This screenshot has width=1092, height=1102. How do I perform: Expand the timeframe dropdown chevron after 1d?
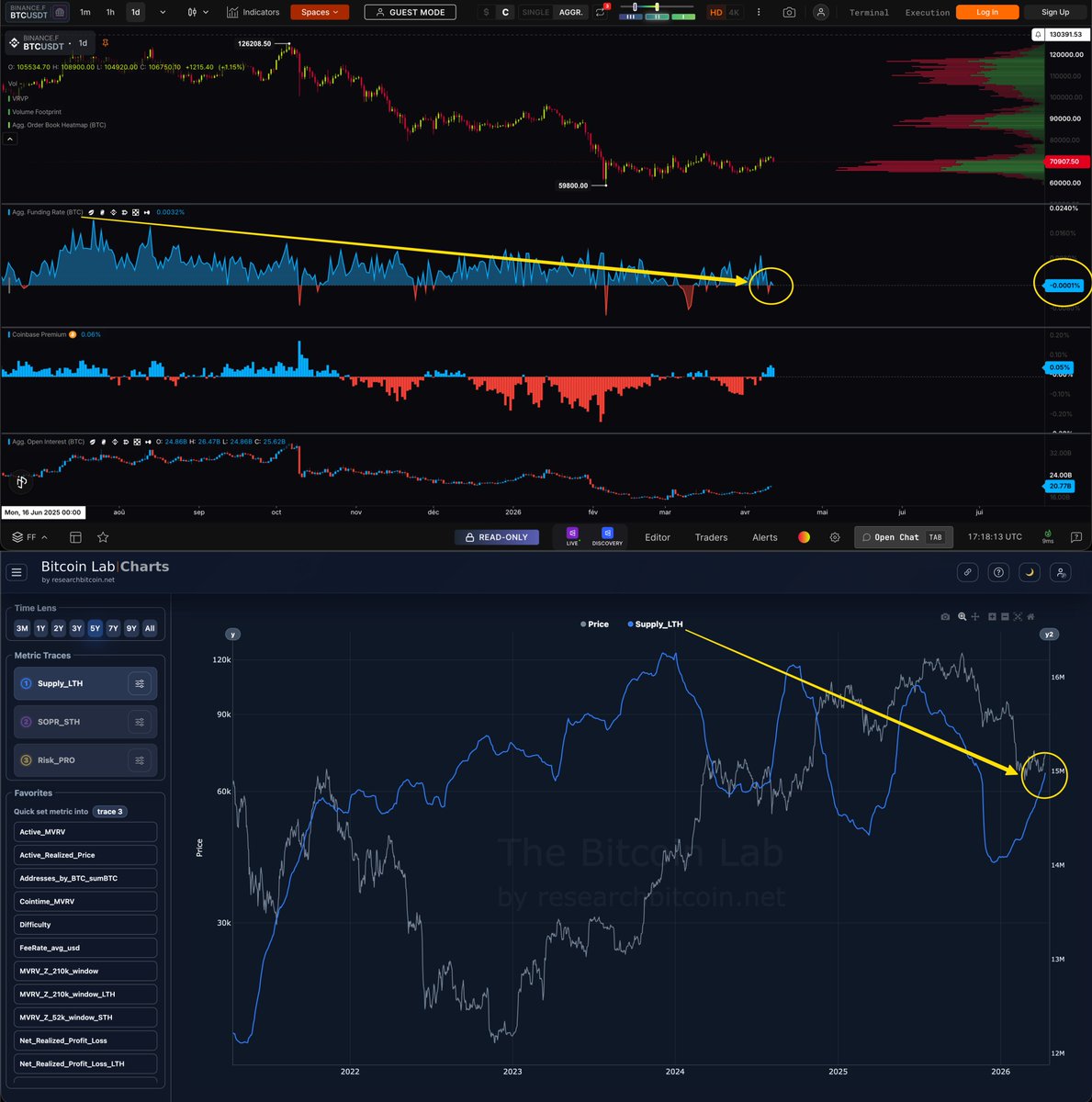[163, 12]
